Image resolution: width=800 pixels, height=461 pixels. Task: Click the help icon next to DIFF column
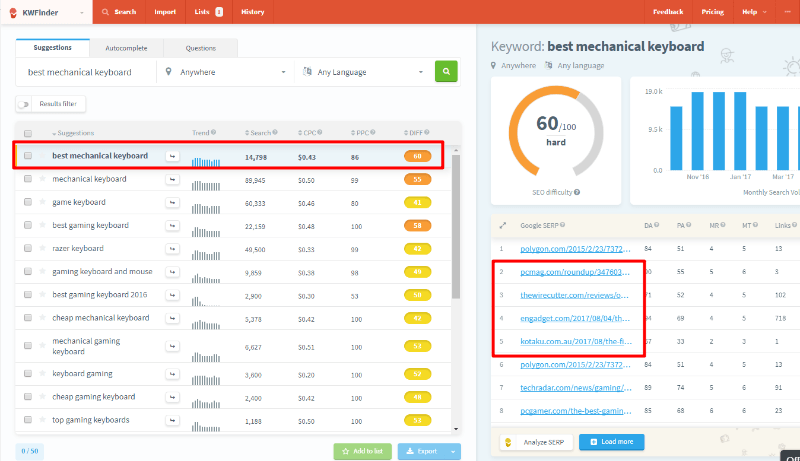pyautogui.click(x=427, y=132)
